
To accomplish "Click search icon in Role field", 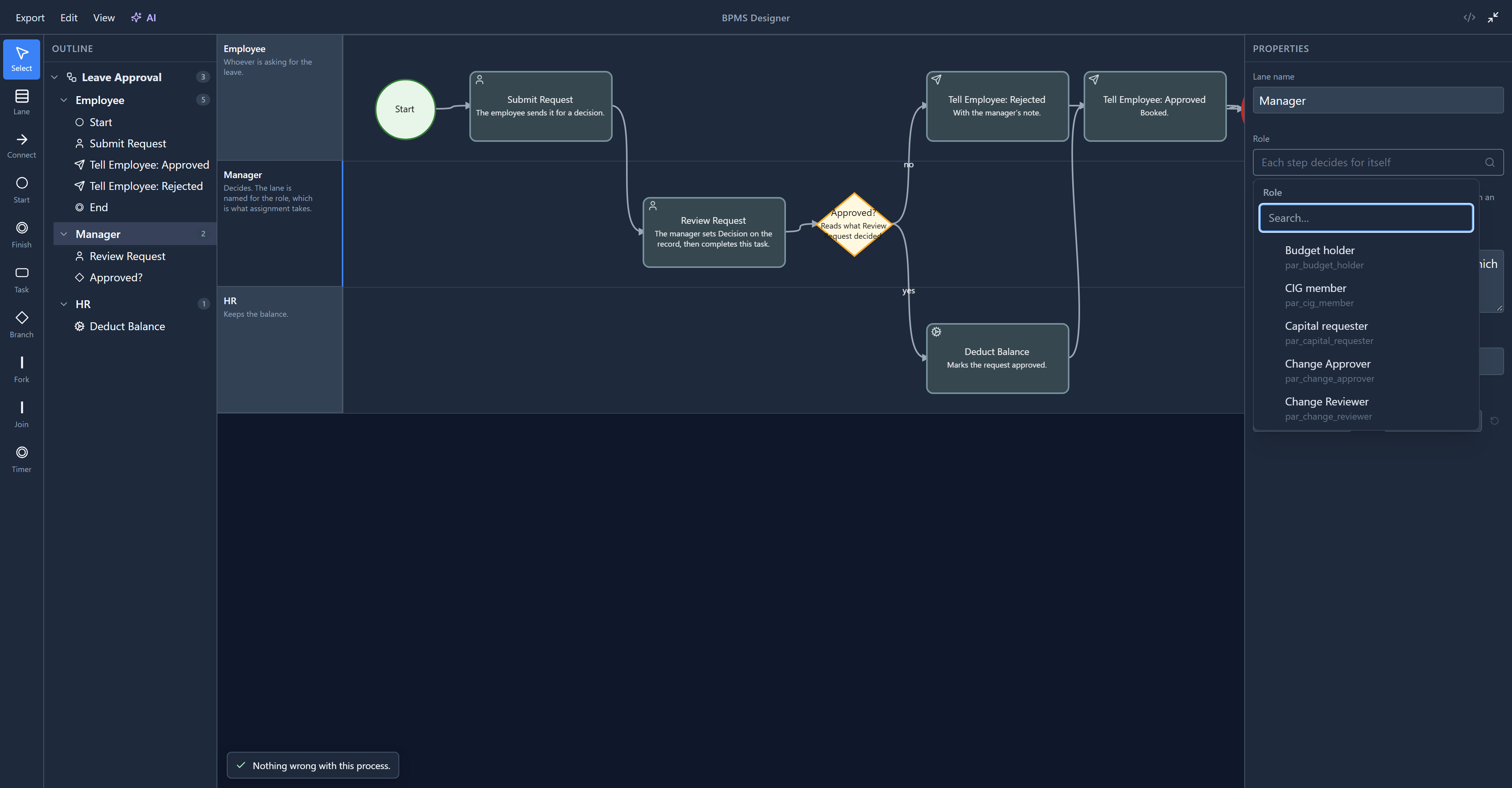I will point(1490,163).
